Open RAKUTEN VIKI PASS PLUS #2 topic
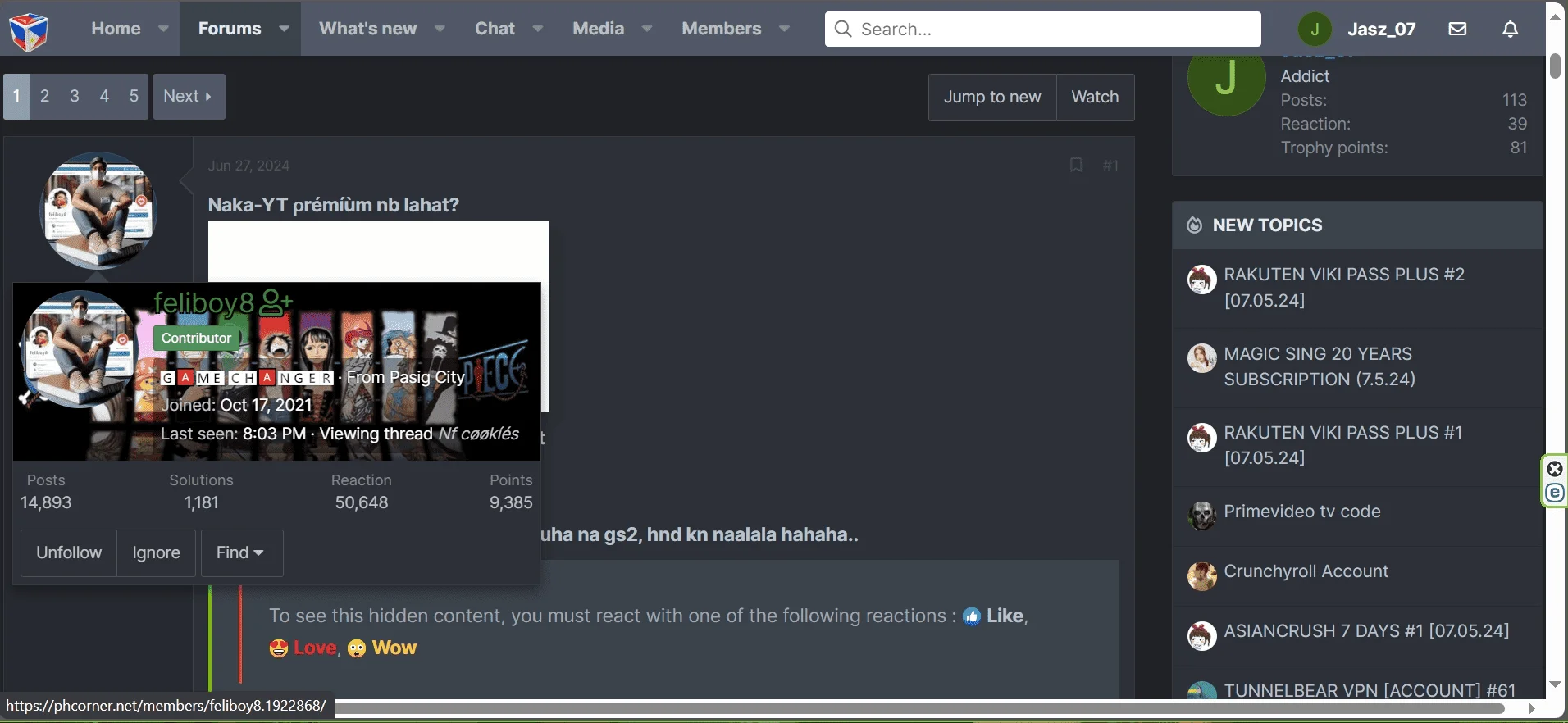 (1344, 287)
